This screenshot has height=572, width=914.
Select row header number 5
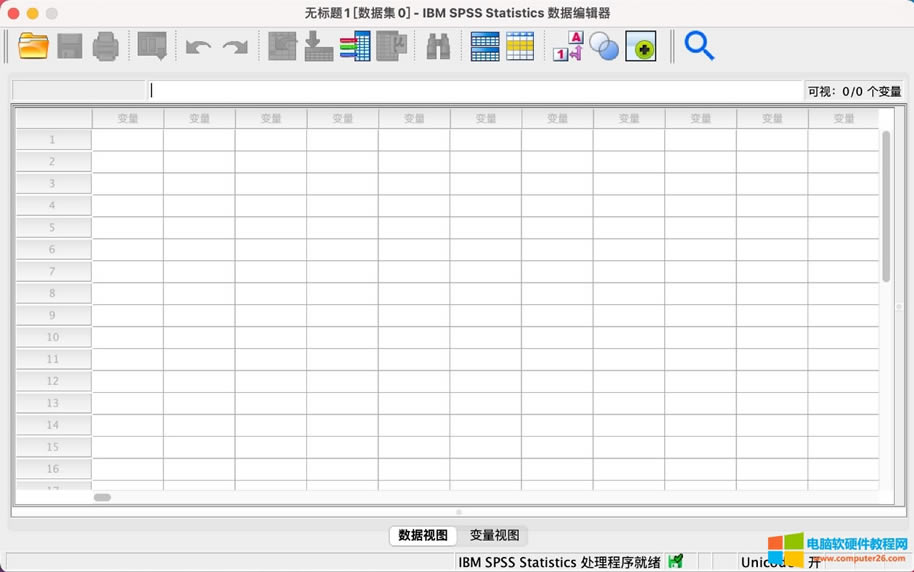[53, 227]
